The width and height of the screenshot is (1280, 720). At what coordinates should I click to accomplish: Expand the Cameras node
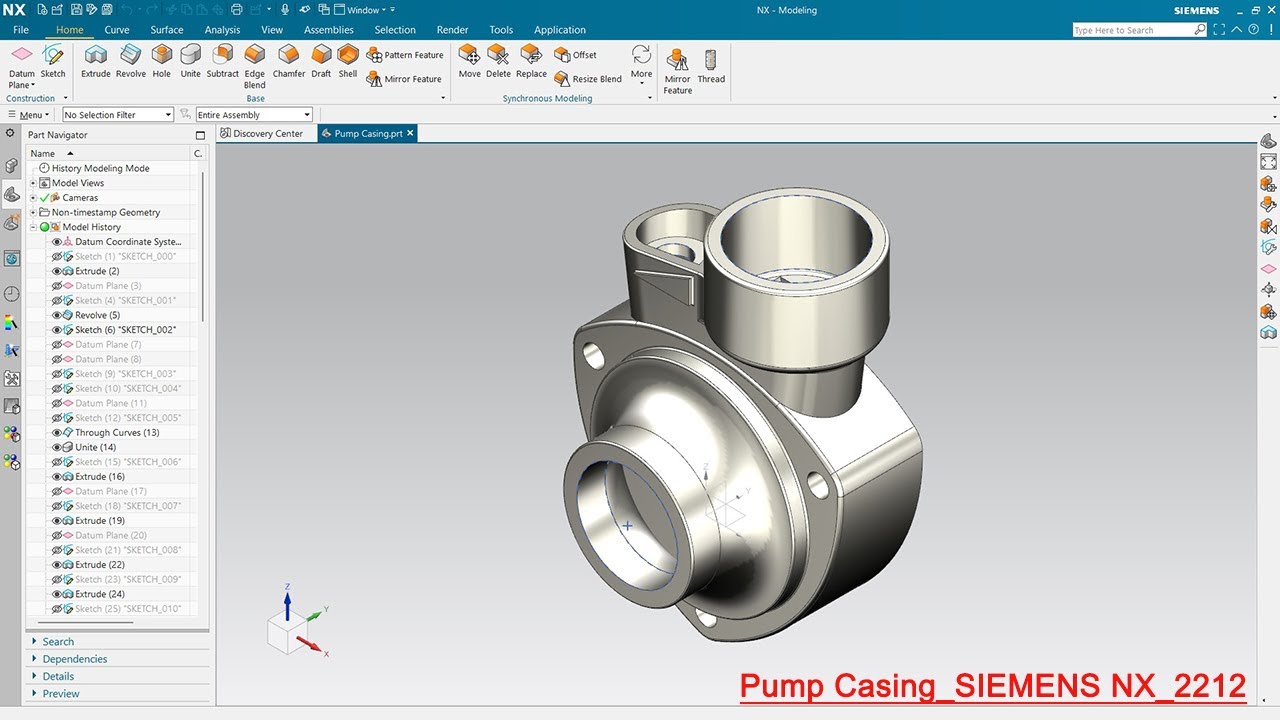click(33, 198)
